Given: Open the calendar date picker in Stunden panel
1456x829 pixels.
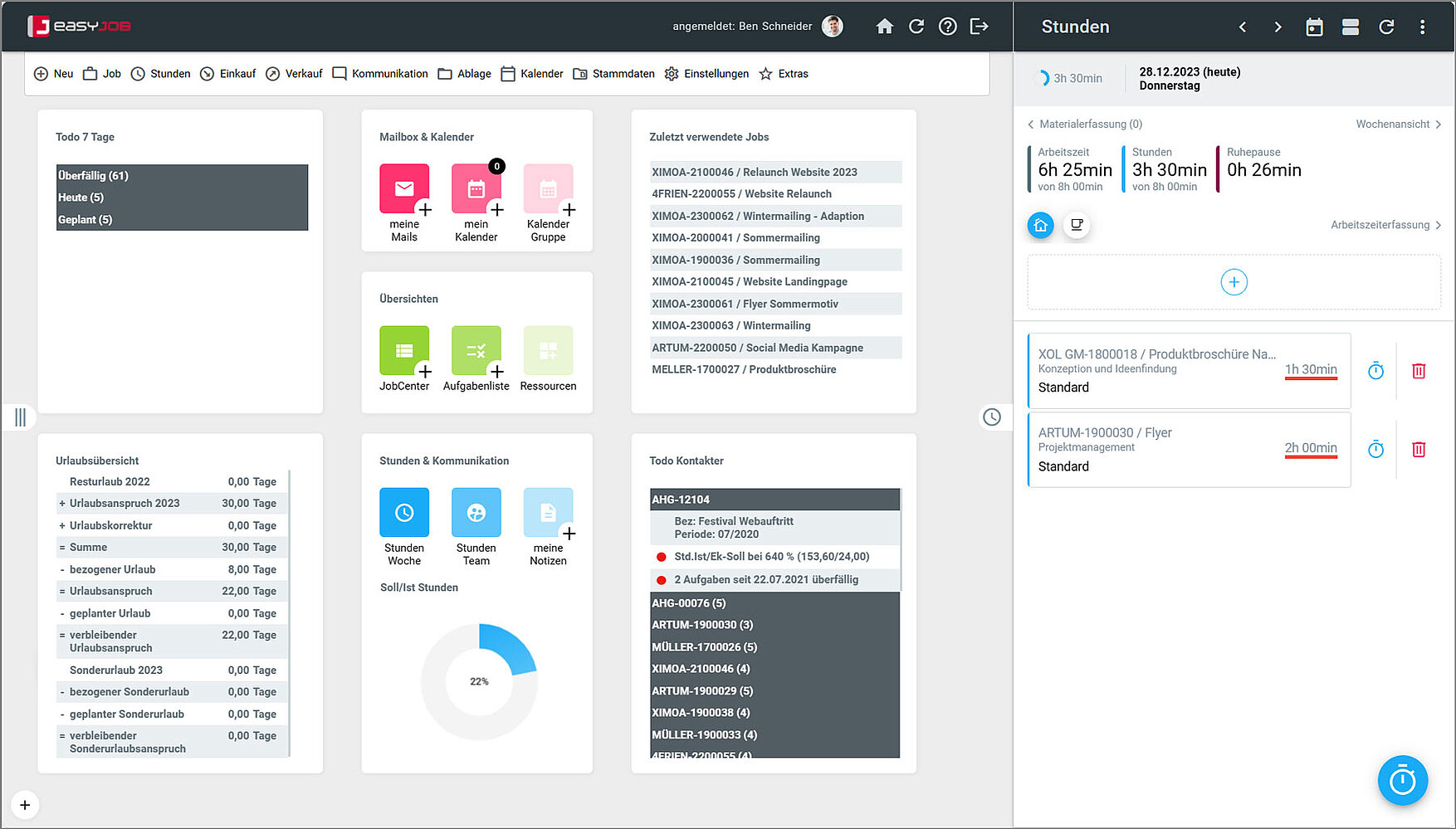Looking at the screenshot, I should pyautogui.click(x=1314, y=27).
